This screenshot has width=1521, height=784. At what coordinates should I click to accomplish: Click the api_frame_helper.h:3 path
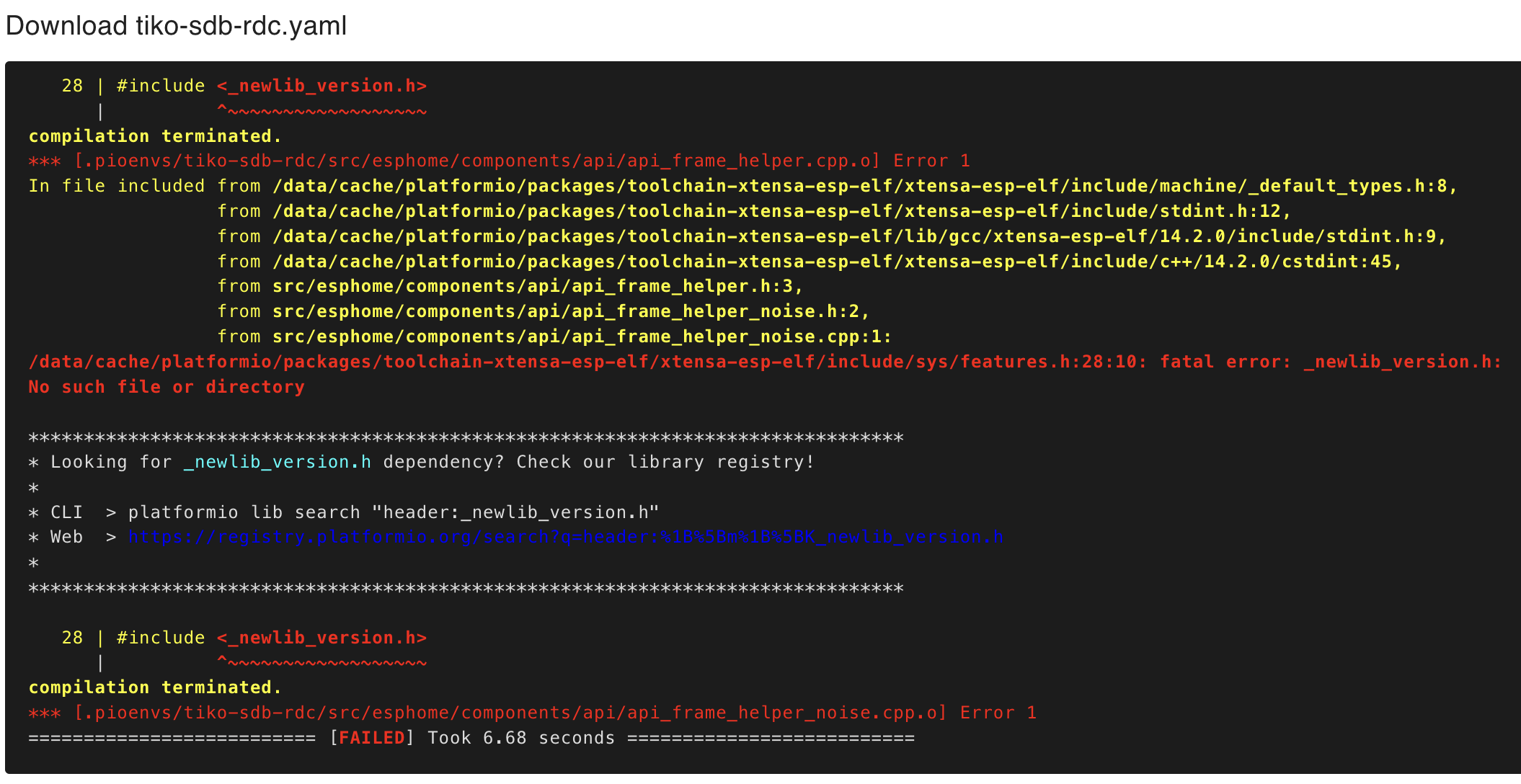point(537,286)
